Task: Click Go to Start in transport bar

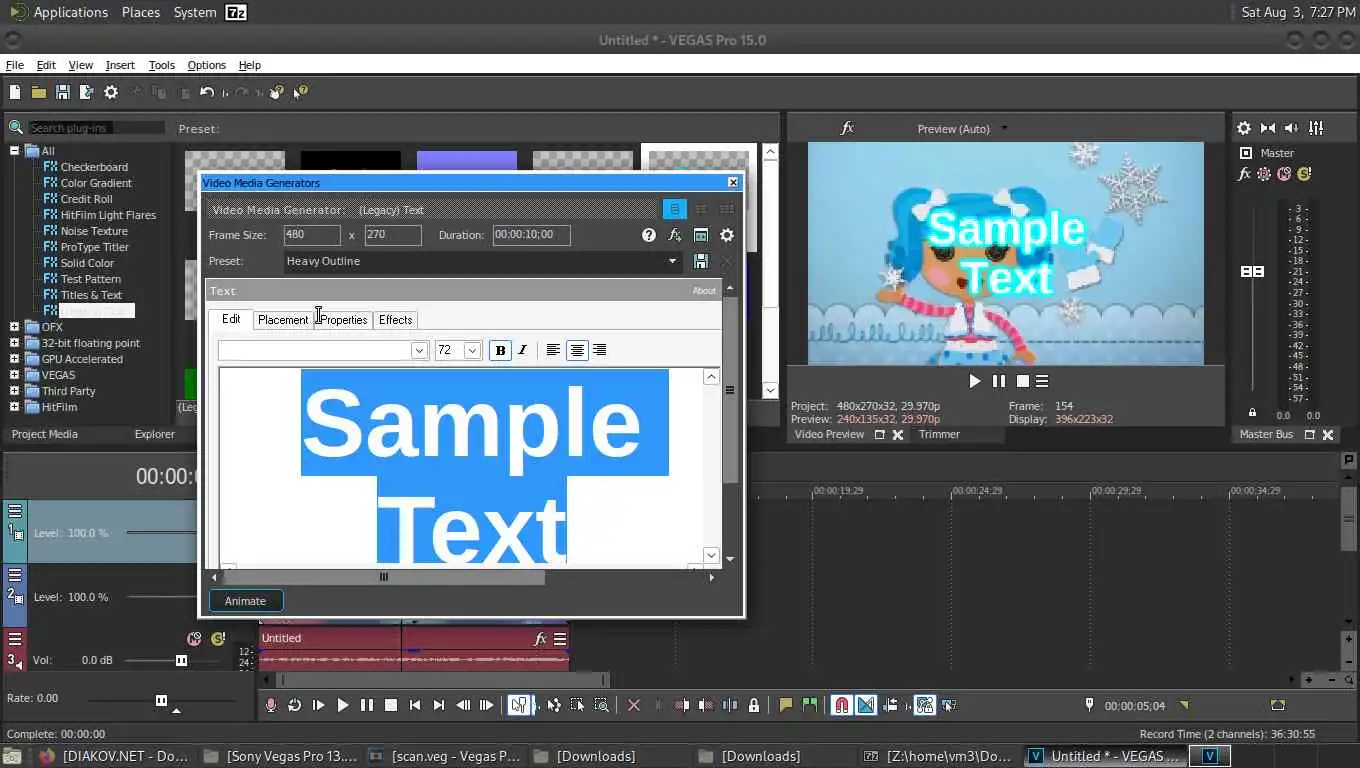Action: click(x=415, y=705)
